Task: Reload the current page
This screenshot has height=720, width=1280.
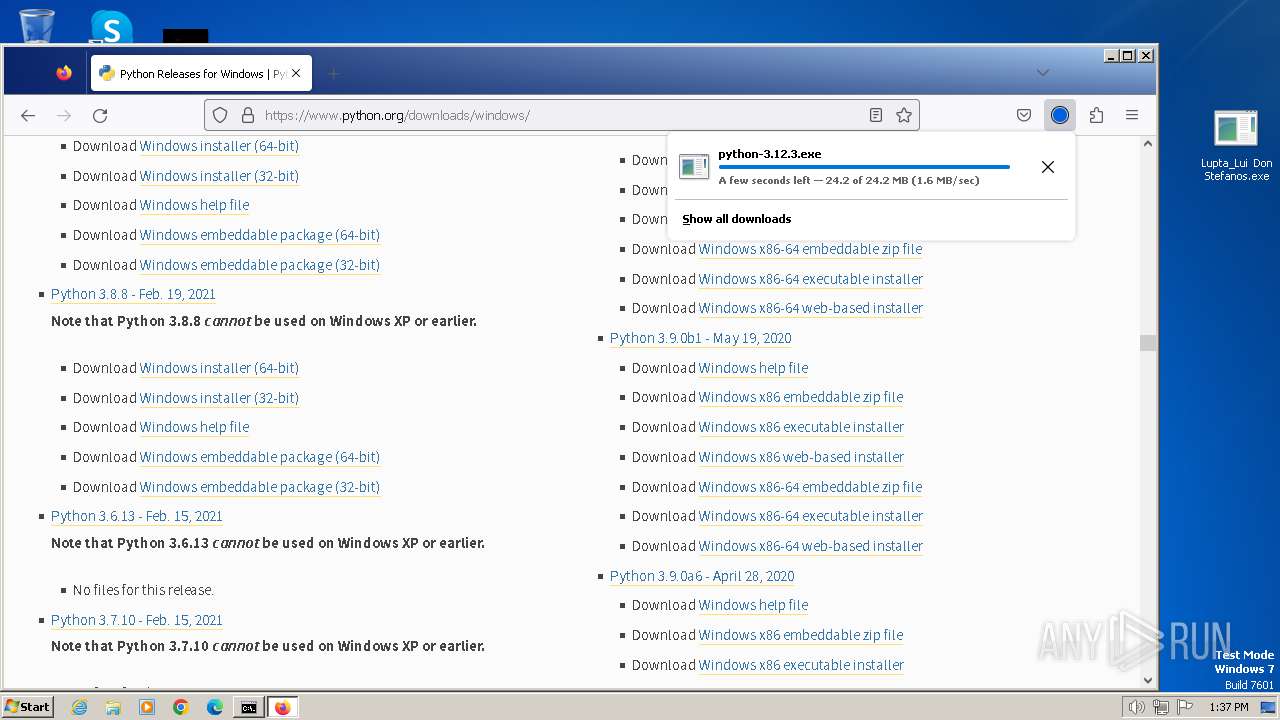Action: click(100, 115)
